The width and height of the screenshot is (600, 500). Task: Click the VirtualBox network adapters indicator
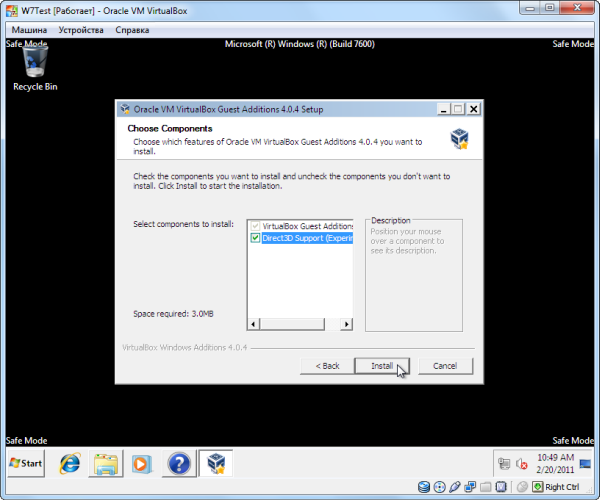click(x=470, y=487)
